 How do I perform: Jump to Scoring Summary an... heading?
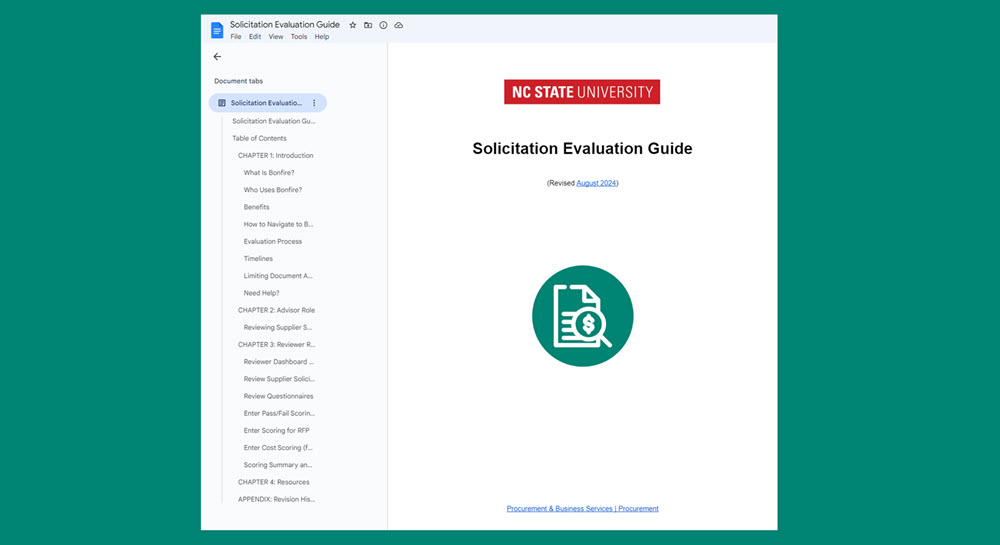[x=277, y=465]
